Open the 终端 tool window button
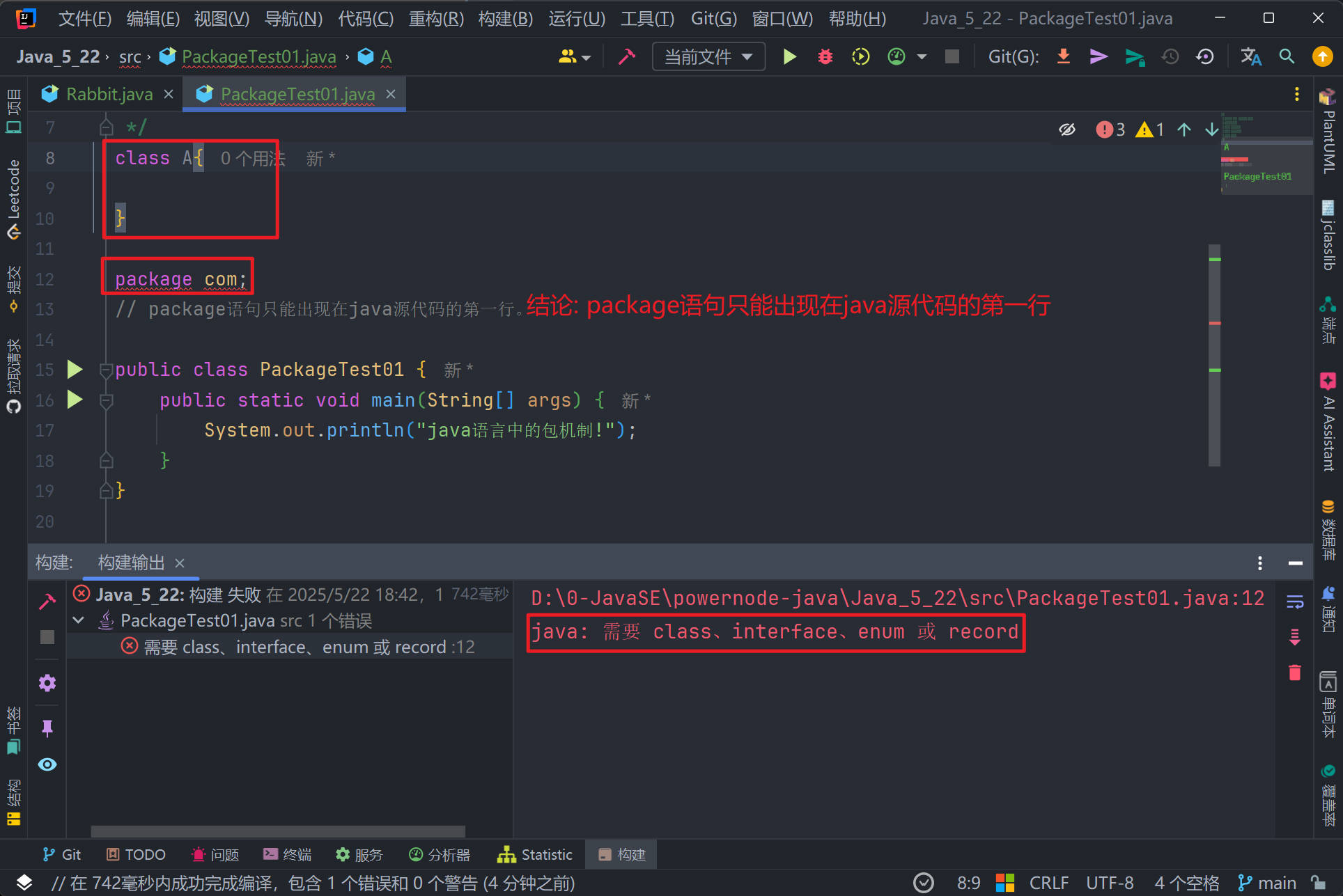The image size is (1343, 896). (x=287, y=854)
